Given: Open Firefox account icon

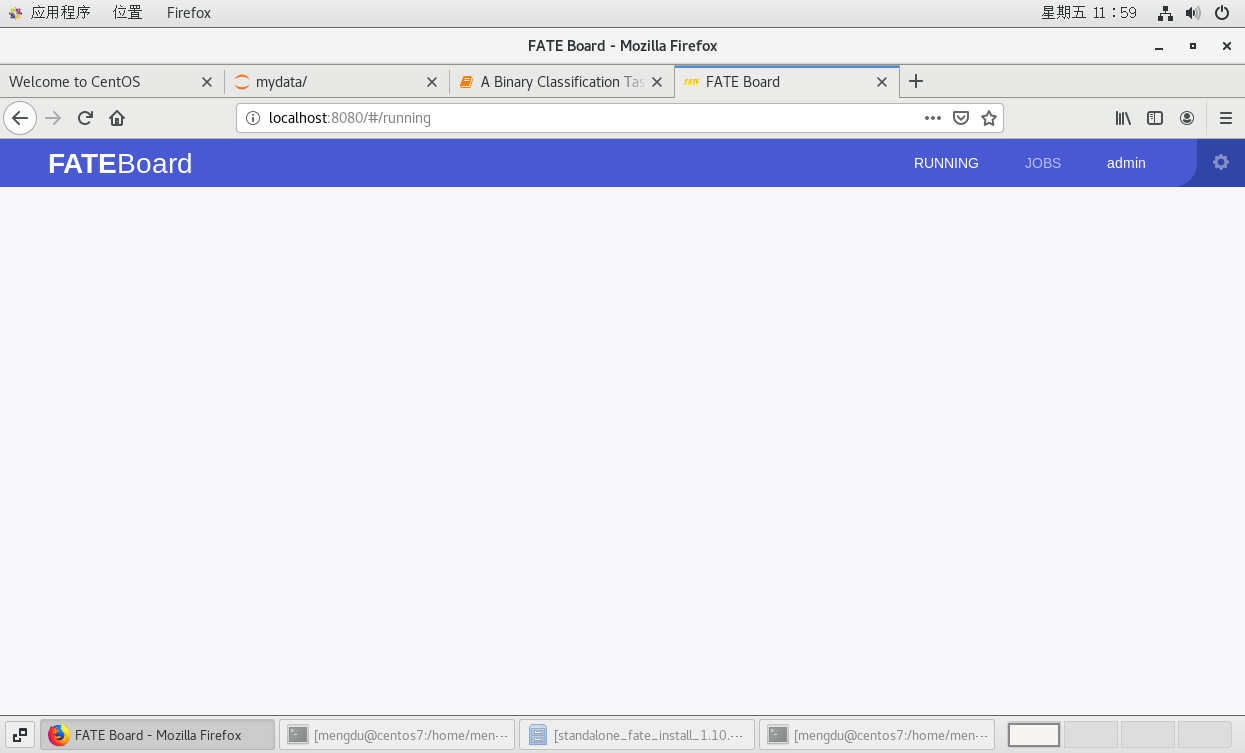Looking at the screenshot, I should pos(1187,118).
